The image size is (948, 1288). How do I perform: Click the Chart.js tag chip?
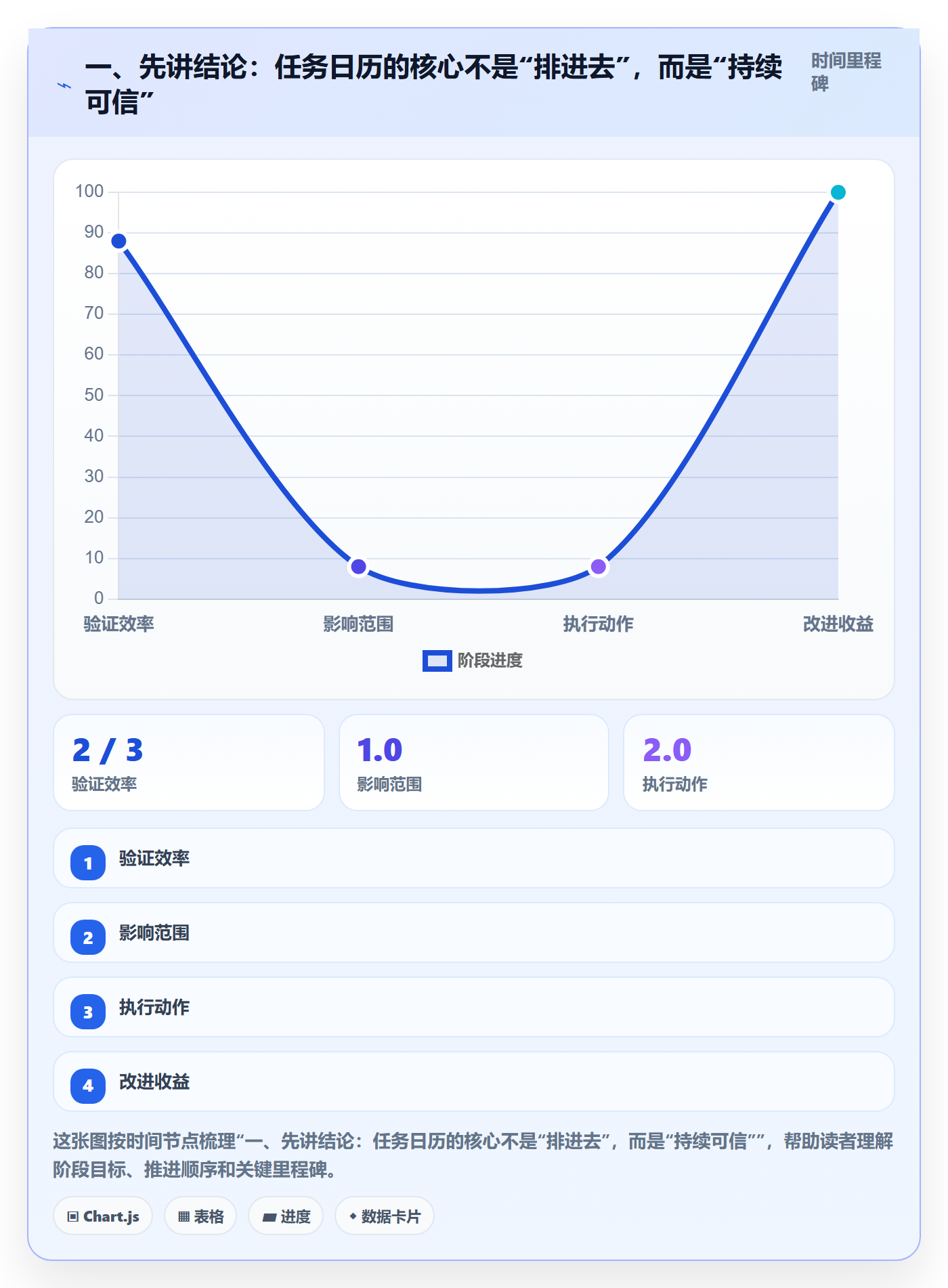[103, 1216]
